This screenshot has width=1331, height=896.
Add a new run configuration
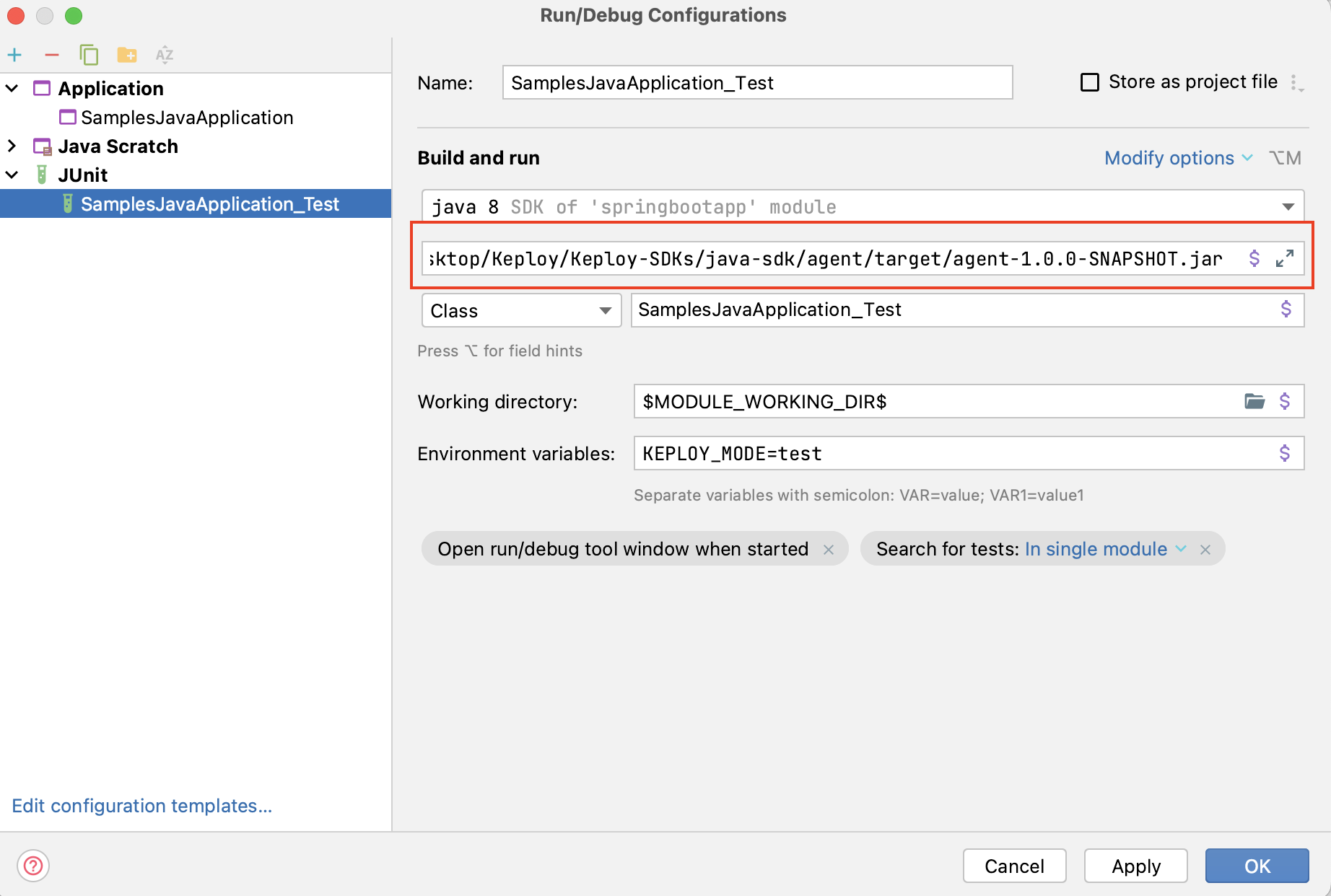tap(15, 55)
